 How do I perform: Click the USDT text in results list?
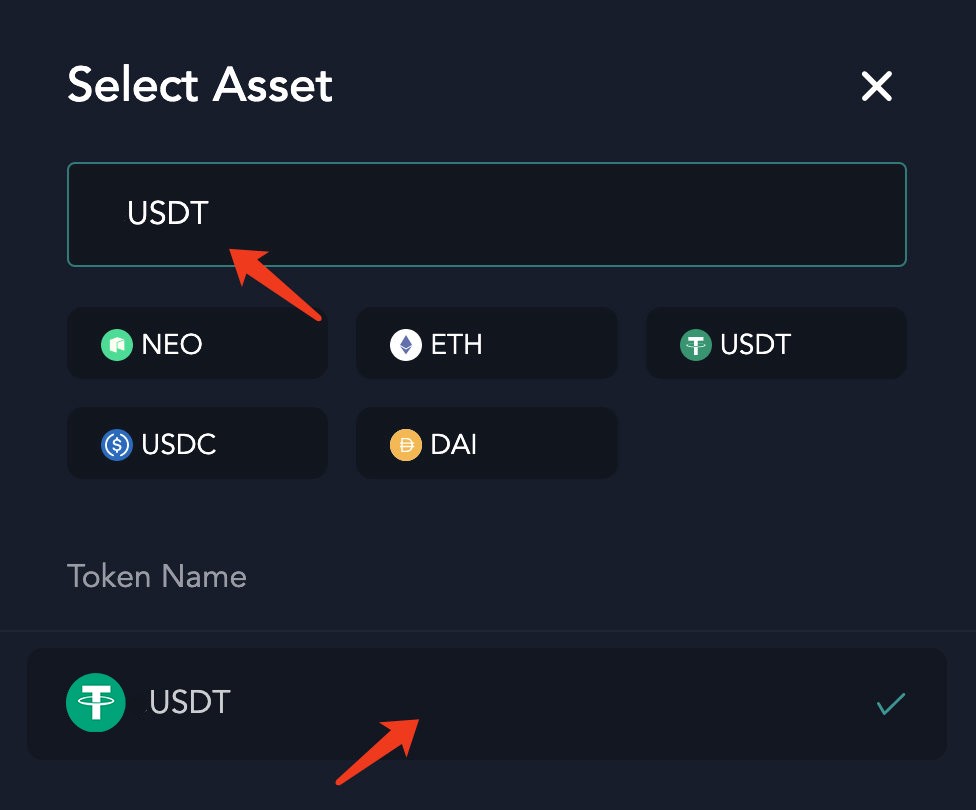[x=190, y=702]
